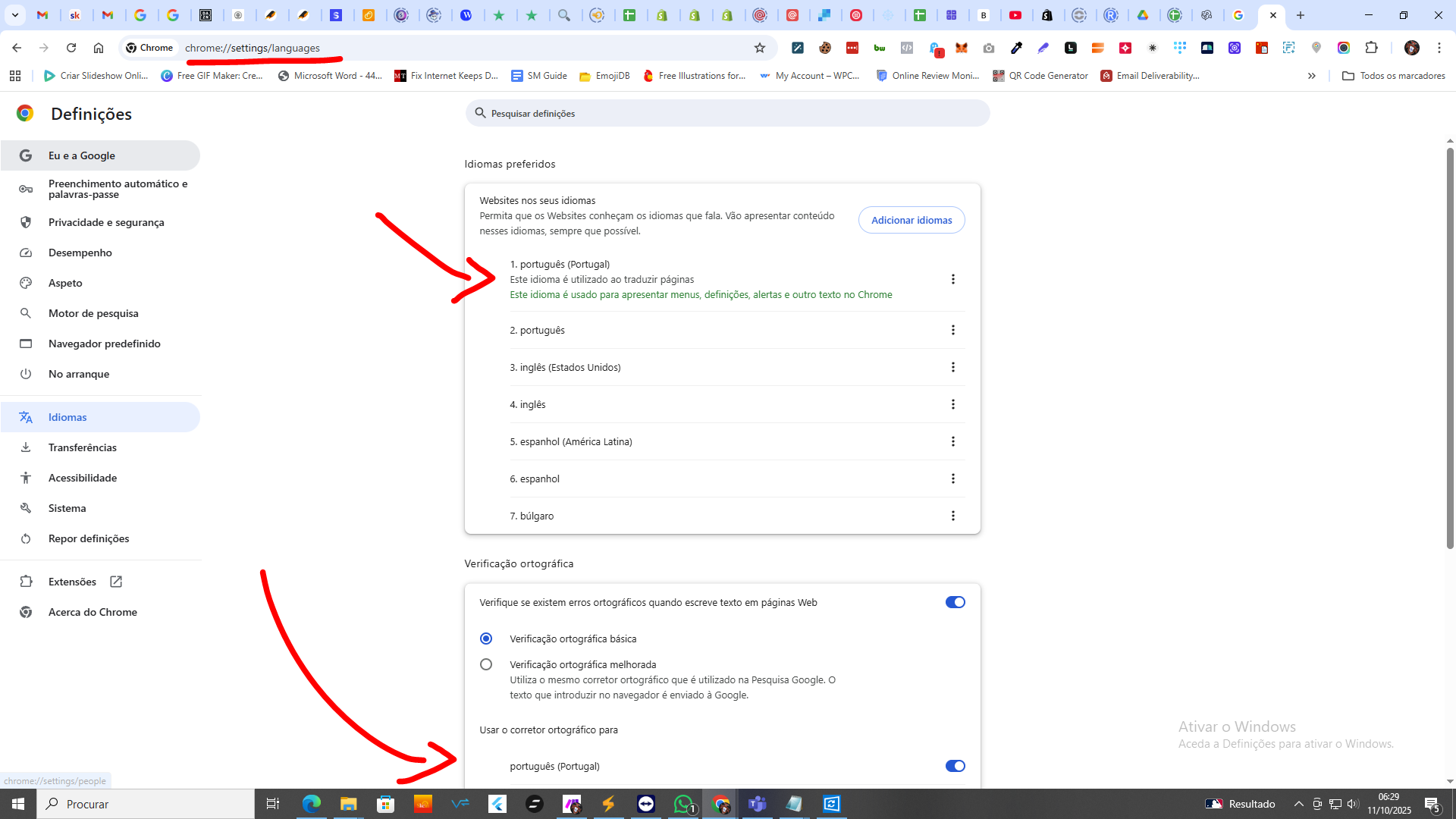Open the Windows Start menu

point(18,804)
